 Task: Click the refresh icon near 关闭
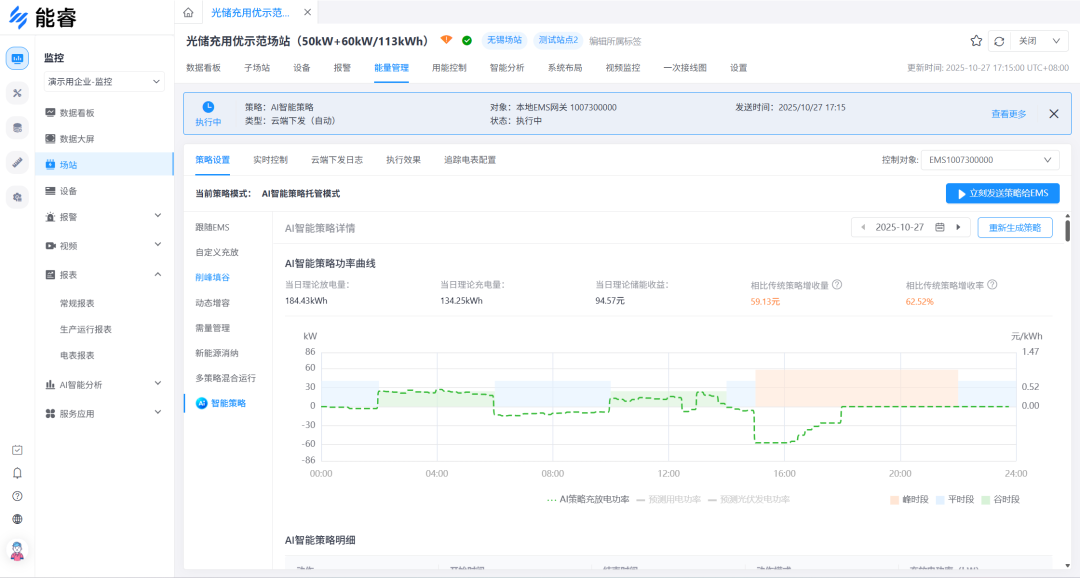click(998, 40)
